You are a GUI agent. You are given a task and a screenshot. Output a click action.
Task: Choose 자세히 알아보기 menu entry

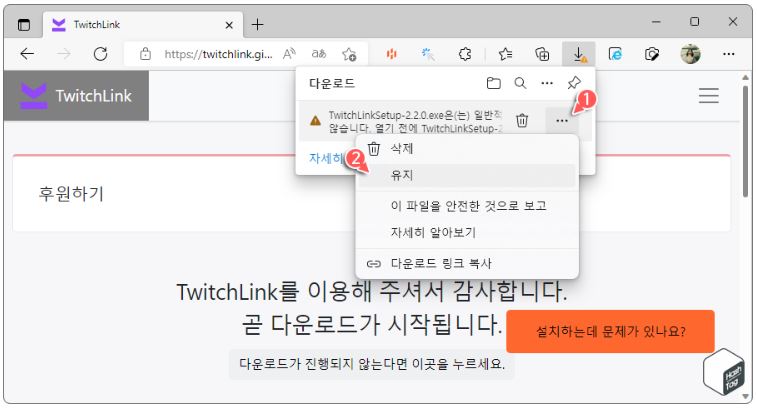click(x=467, y=233)
